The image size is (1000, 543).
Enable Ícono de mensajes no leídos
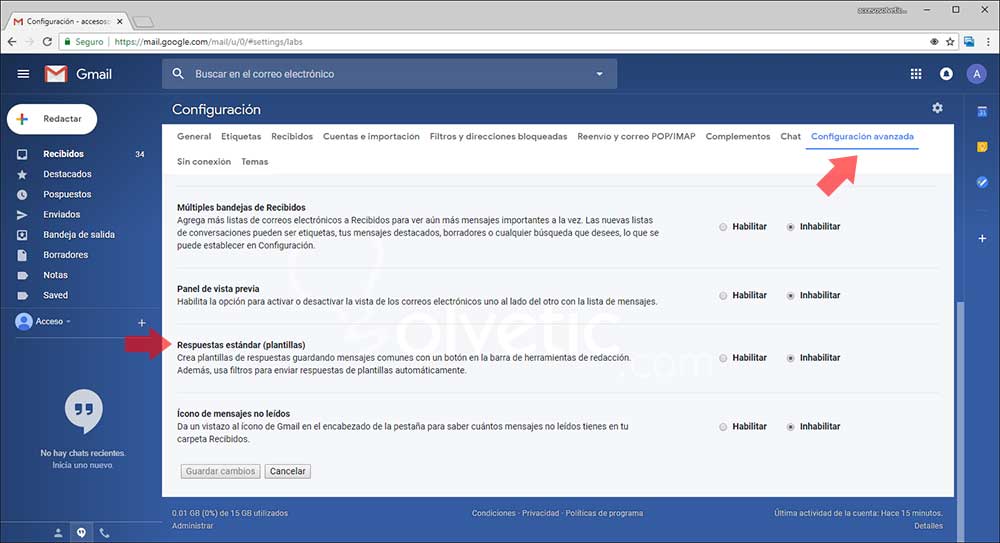(723, 427)
